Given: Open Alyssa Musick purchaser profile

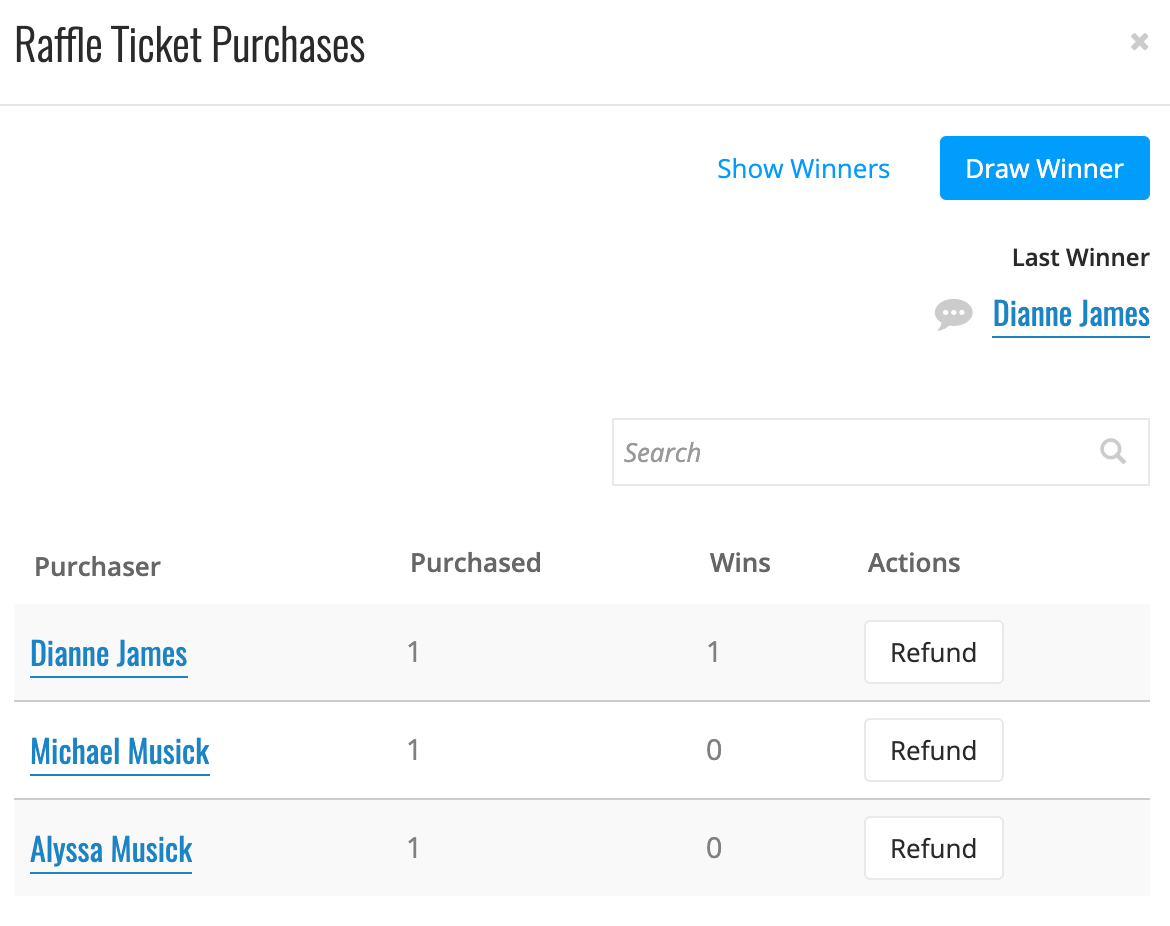Looking at the screenshot, I should pos(111,851).
